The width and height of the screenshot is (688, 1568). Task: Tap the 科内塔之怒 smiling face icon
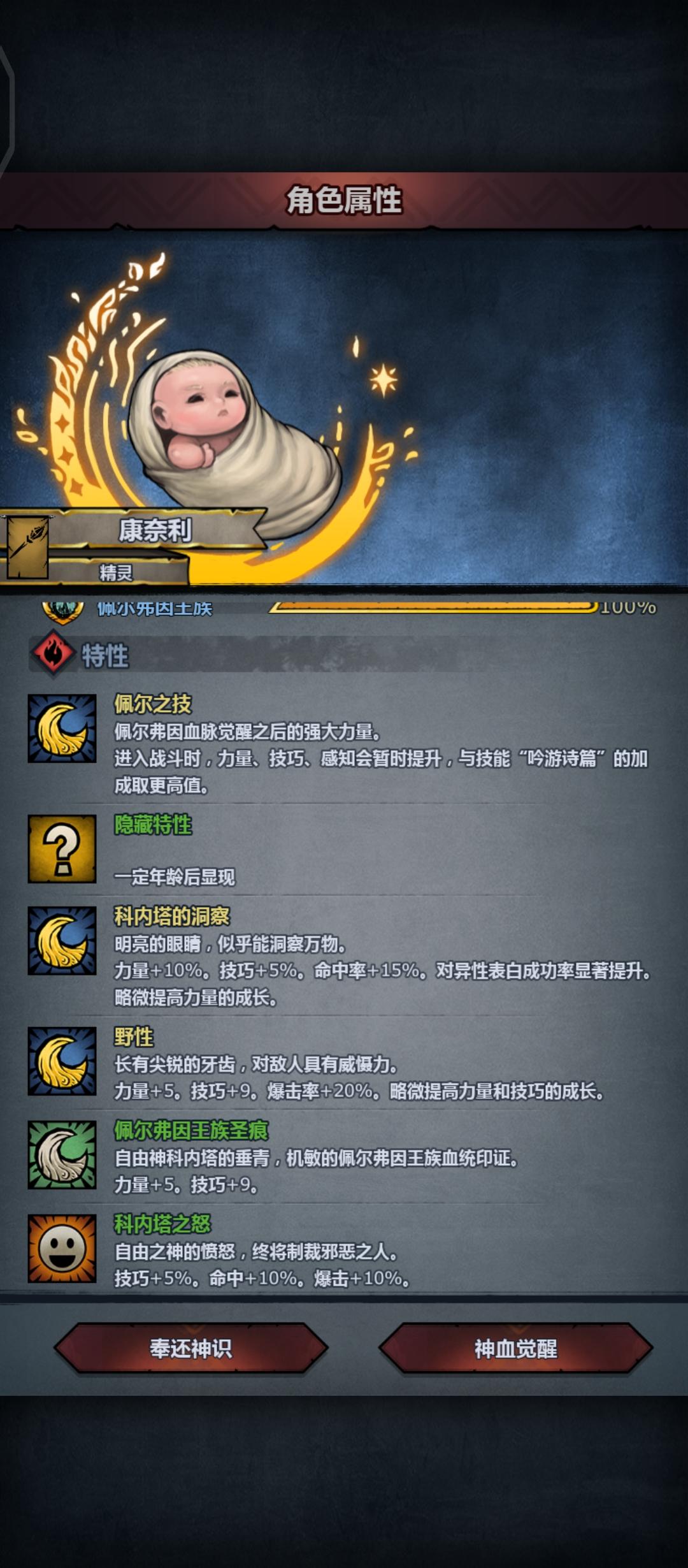[x=62, y=1248]
